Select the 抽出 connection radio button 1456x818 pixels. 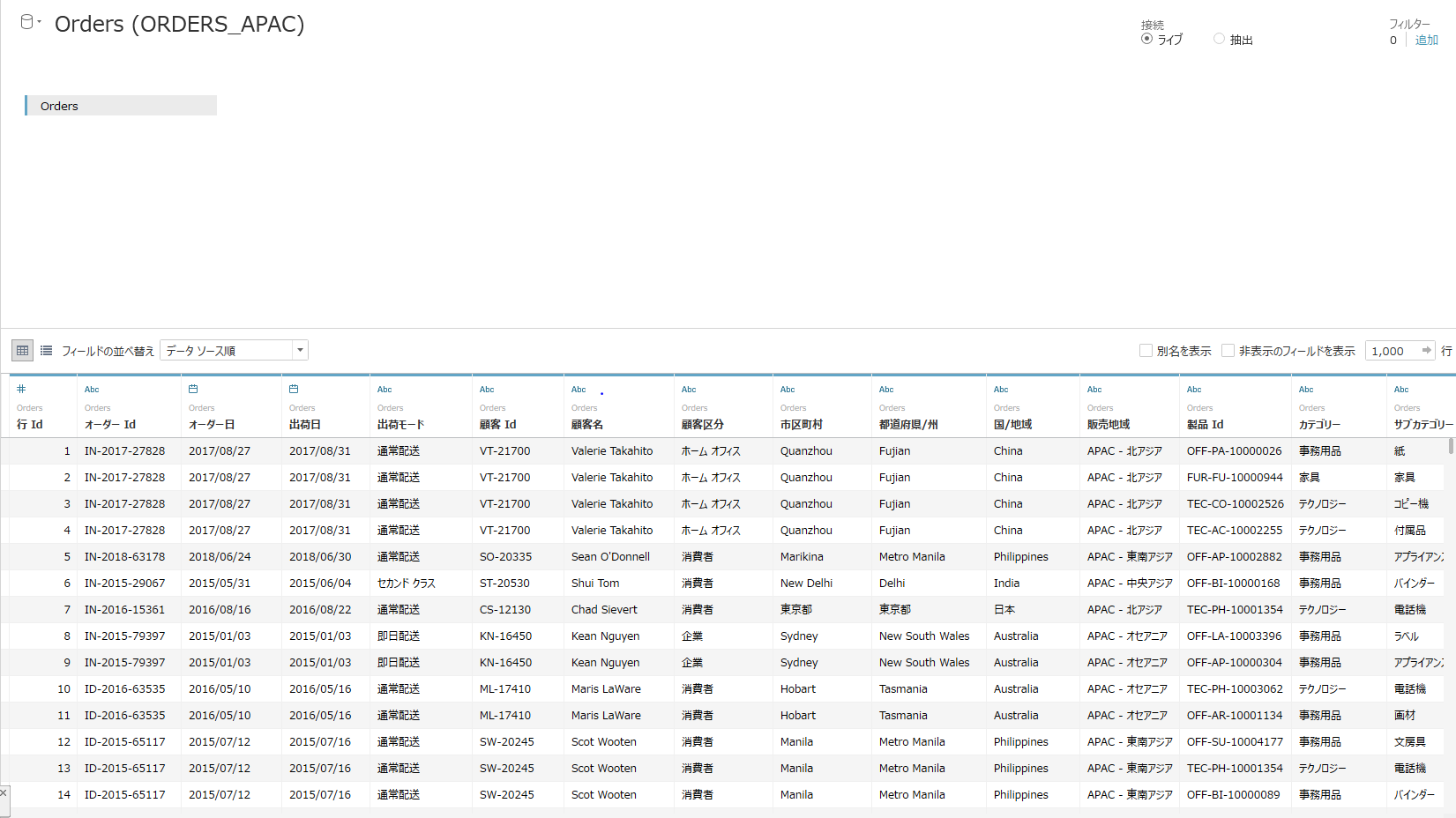coord(1219,39)
